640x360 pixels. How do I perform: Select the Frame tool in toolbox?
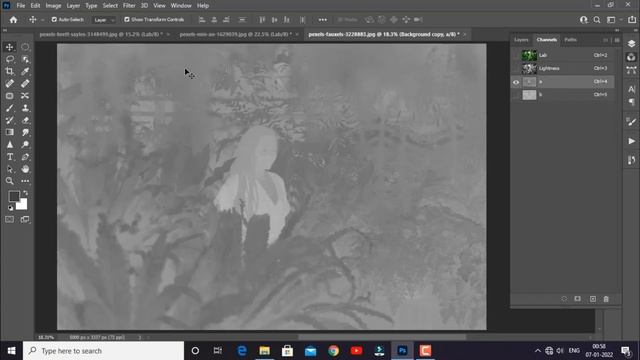[x=10, y=96]
